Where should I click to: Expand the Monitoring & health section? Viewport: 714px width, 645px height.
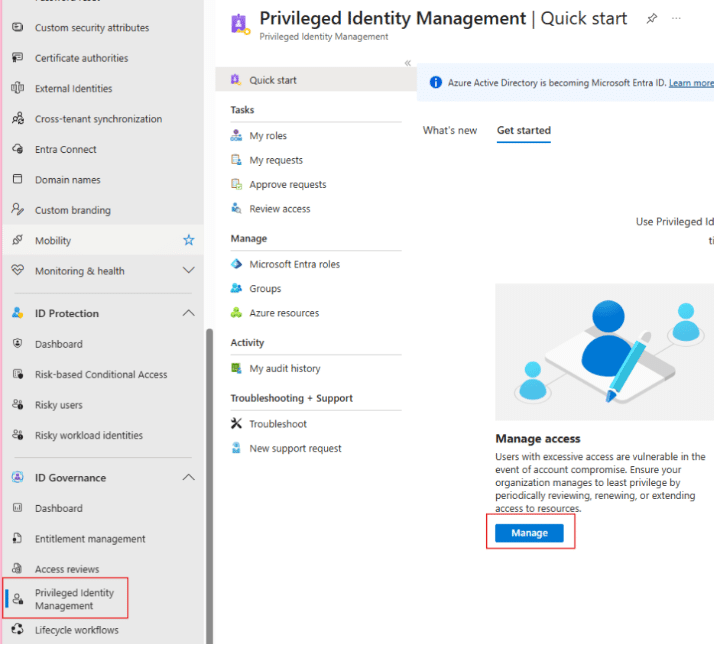(188, 271)
